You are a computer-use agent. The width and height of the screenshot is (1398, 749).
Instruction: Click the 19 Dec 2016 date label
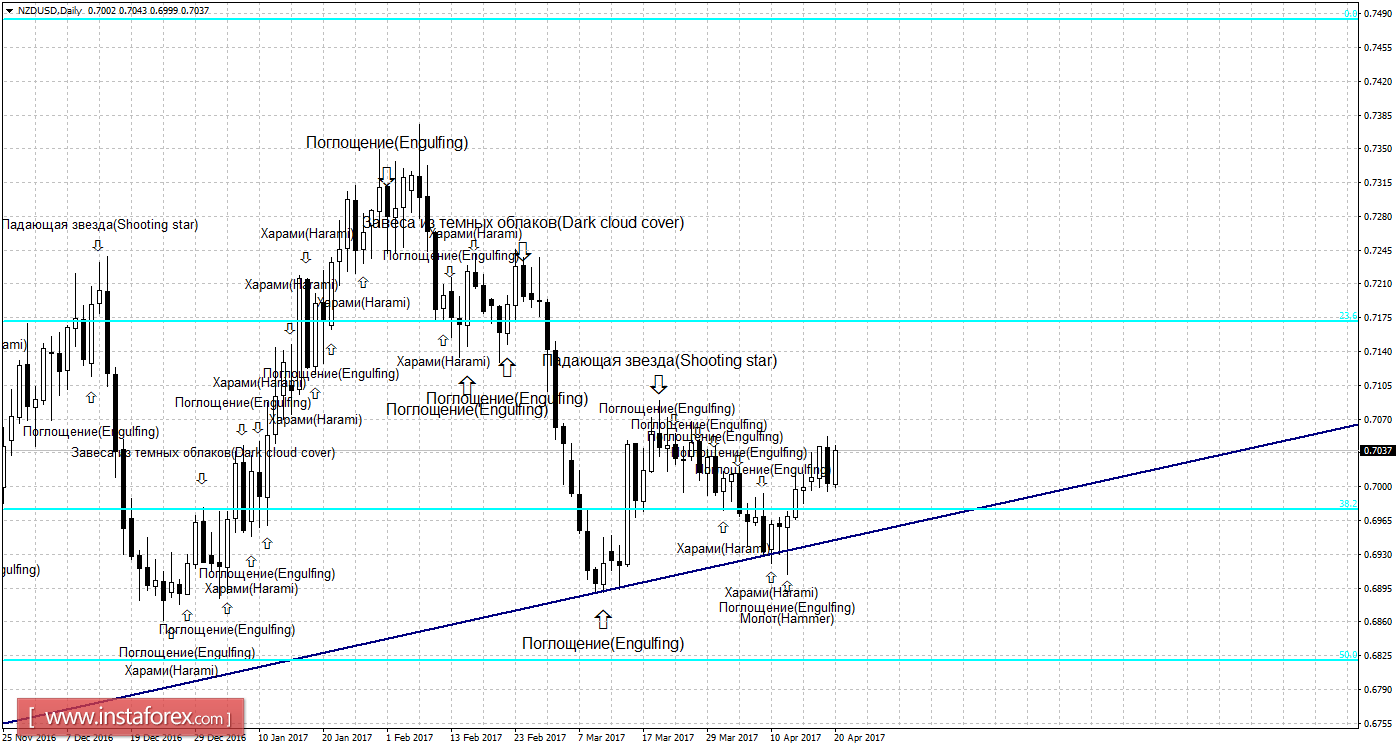154,738
